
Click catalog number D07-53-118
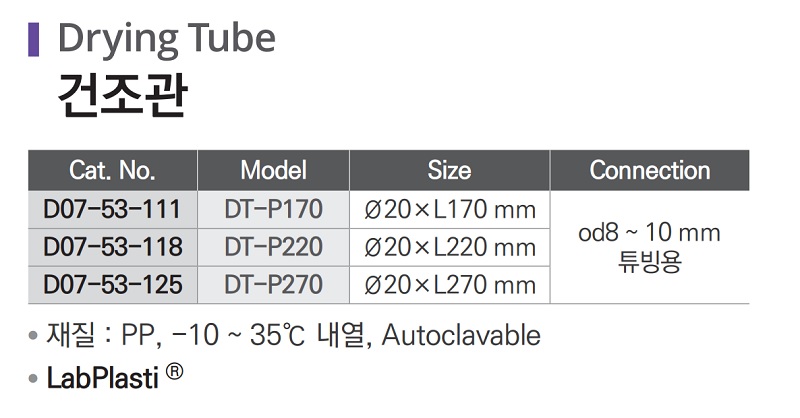(x=113, y=247)
